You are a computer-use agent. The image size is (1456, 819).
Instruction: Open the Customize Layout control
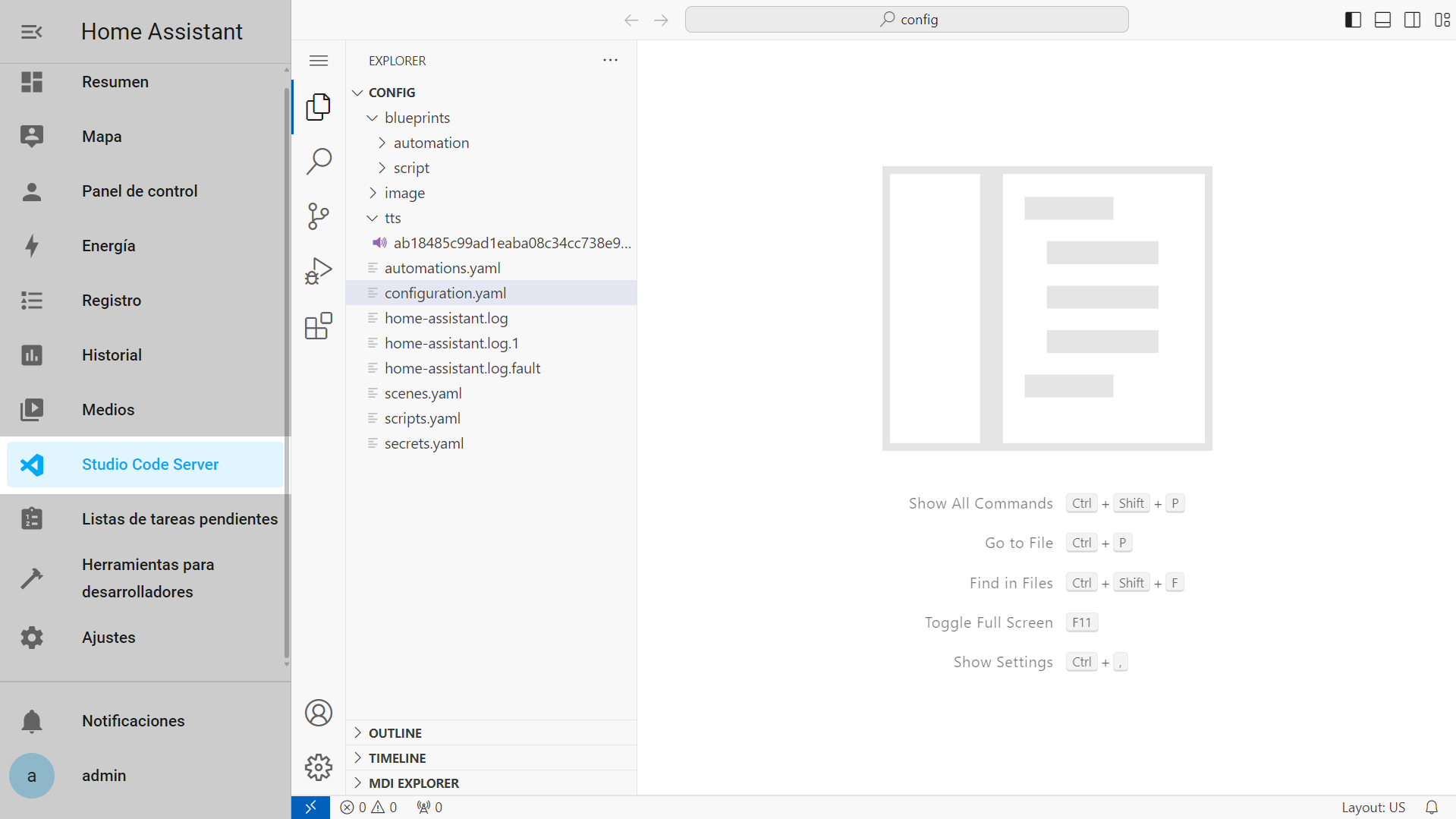(x=1444, y=20)
